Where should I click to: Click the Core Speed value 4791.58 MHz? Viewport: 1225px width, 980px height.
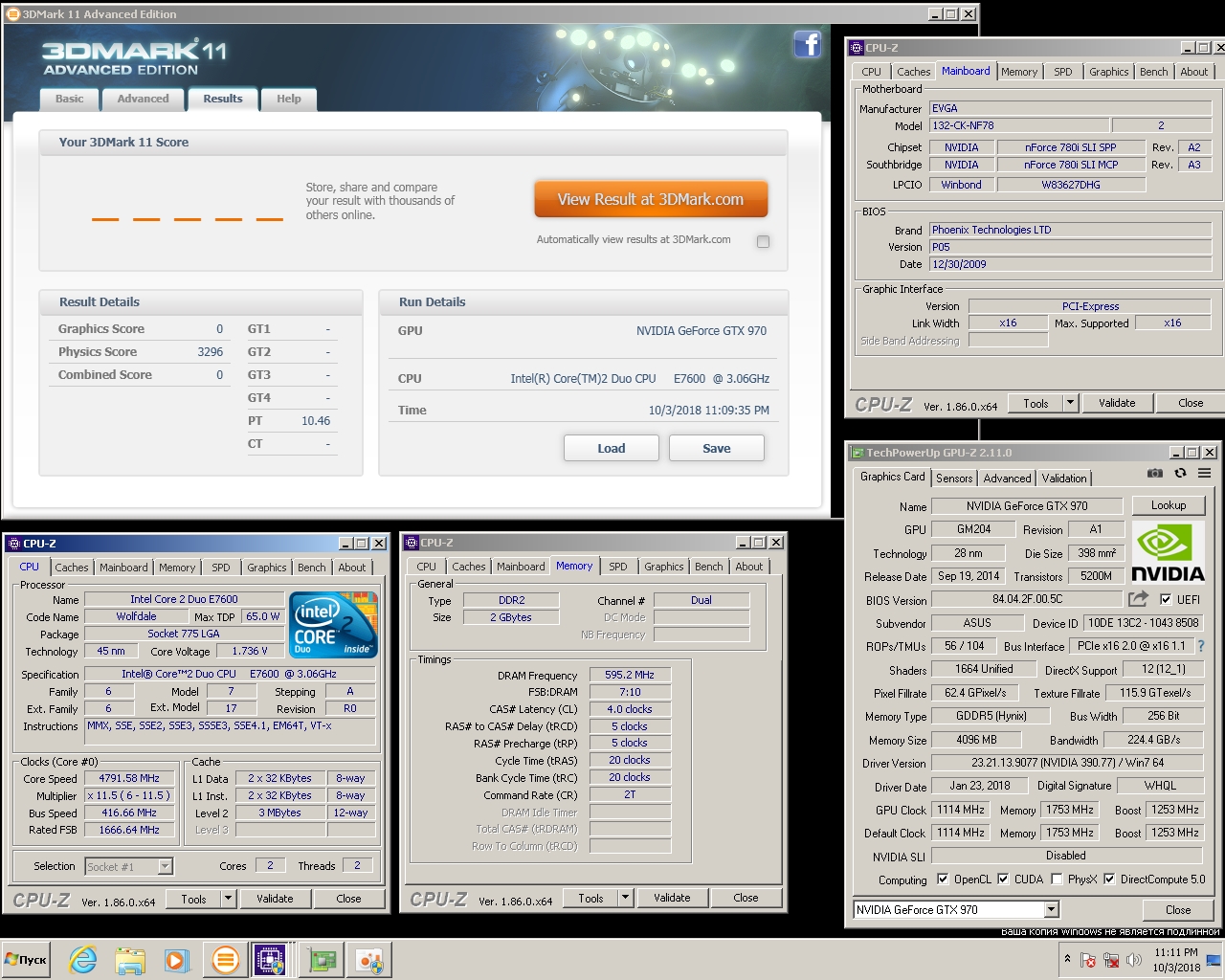(x=129, y=778)
